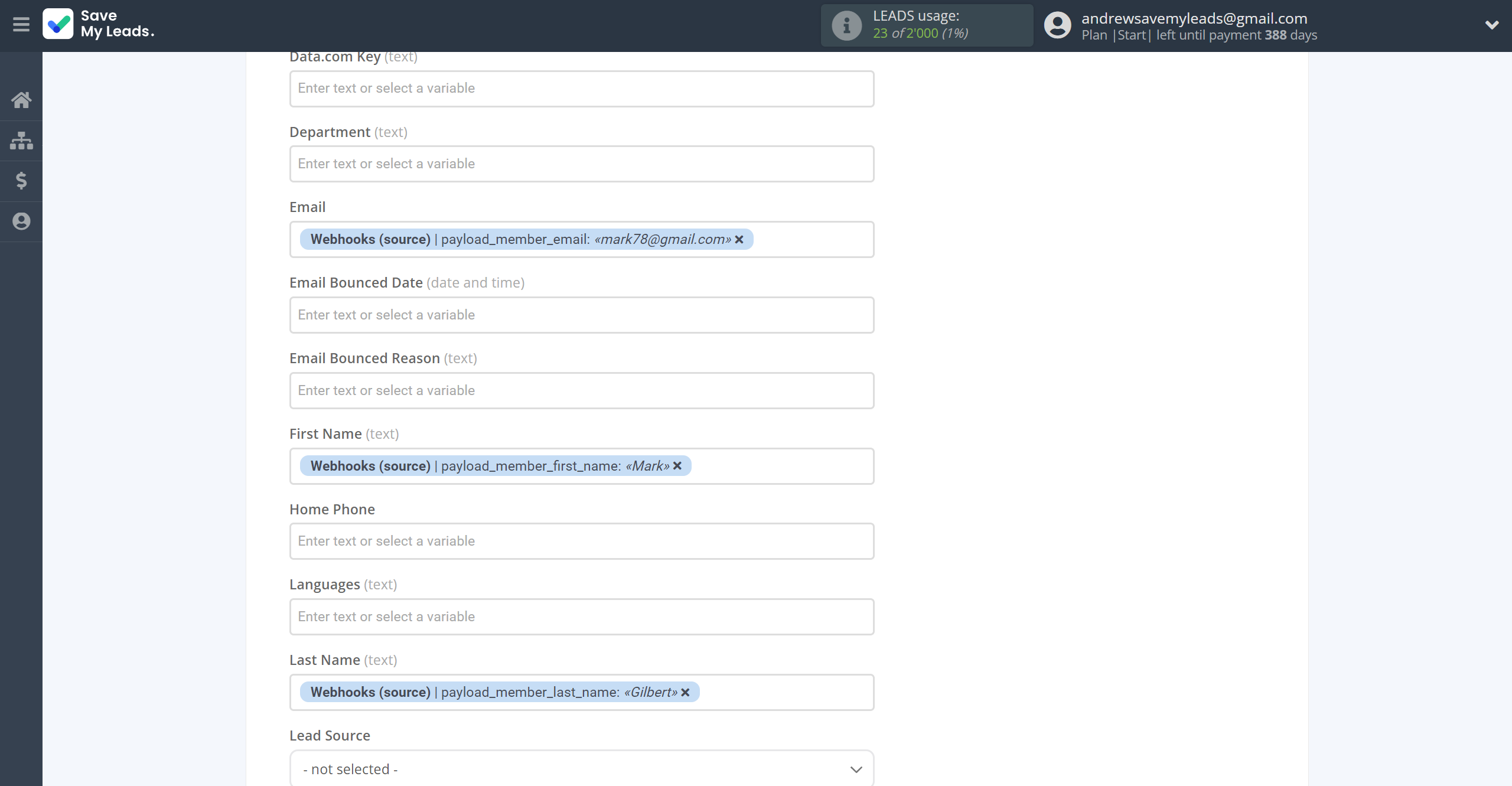
Task: Click the hamburger menu icon top left
Action: tap(22, 25)
